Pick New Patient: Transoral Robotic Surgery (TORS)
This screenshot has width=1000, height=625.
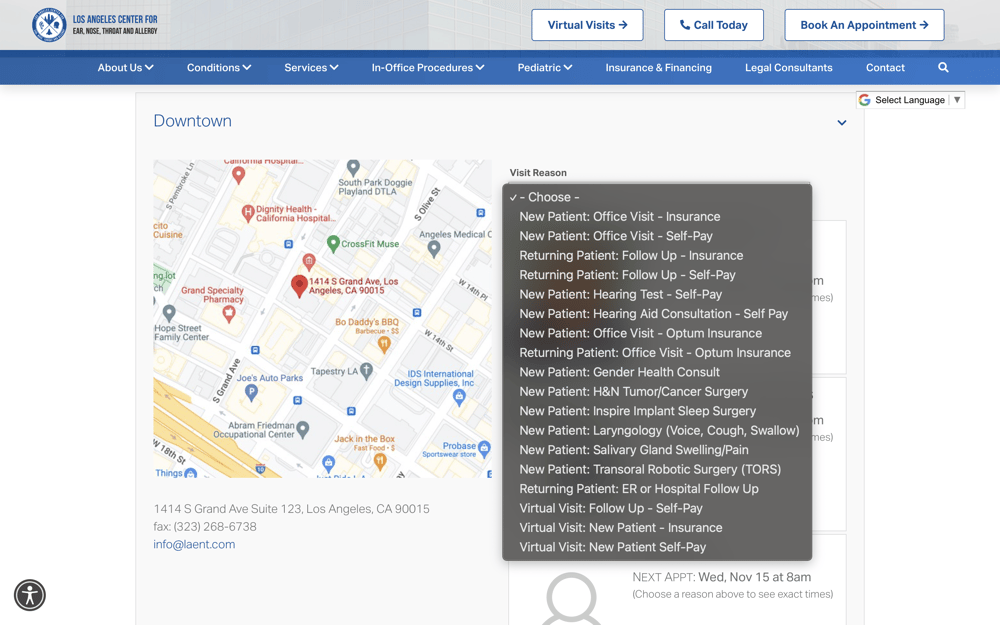657,469
